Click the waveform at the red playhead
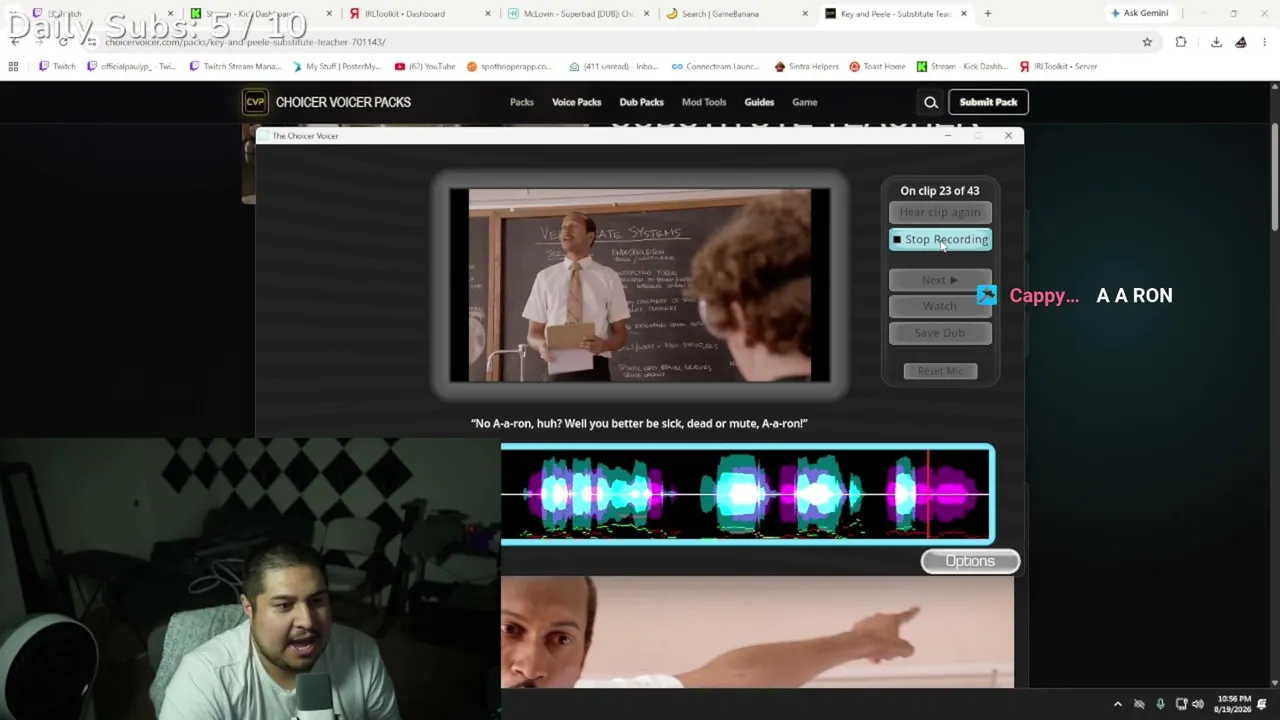This screenshot has width=1280, height=720. (x=928, y=495)
